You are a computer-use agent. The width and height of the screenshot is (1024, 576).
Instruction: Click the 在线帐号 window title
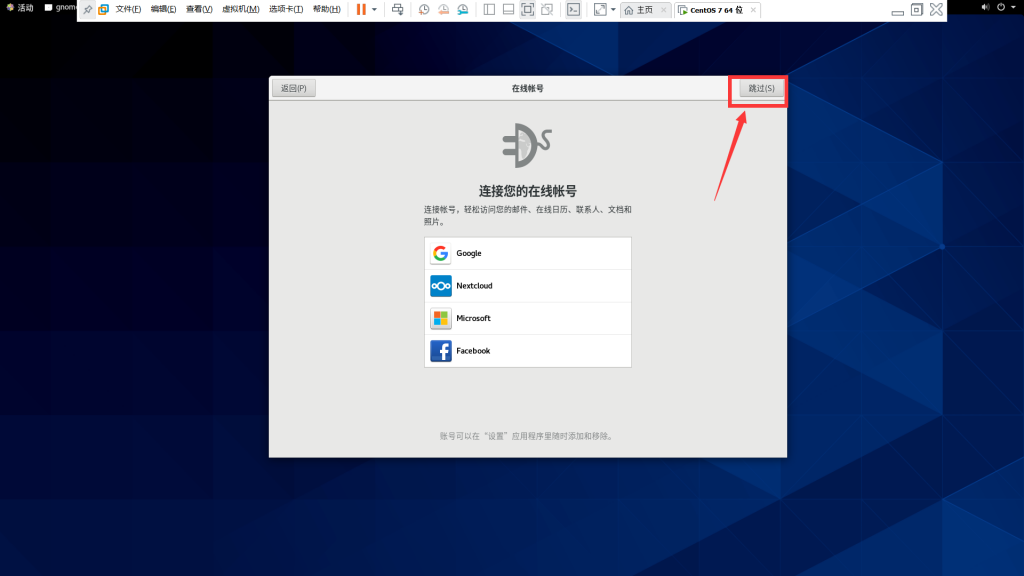(528, 88)
